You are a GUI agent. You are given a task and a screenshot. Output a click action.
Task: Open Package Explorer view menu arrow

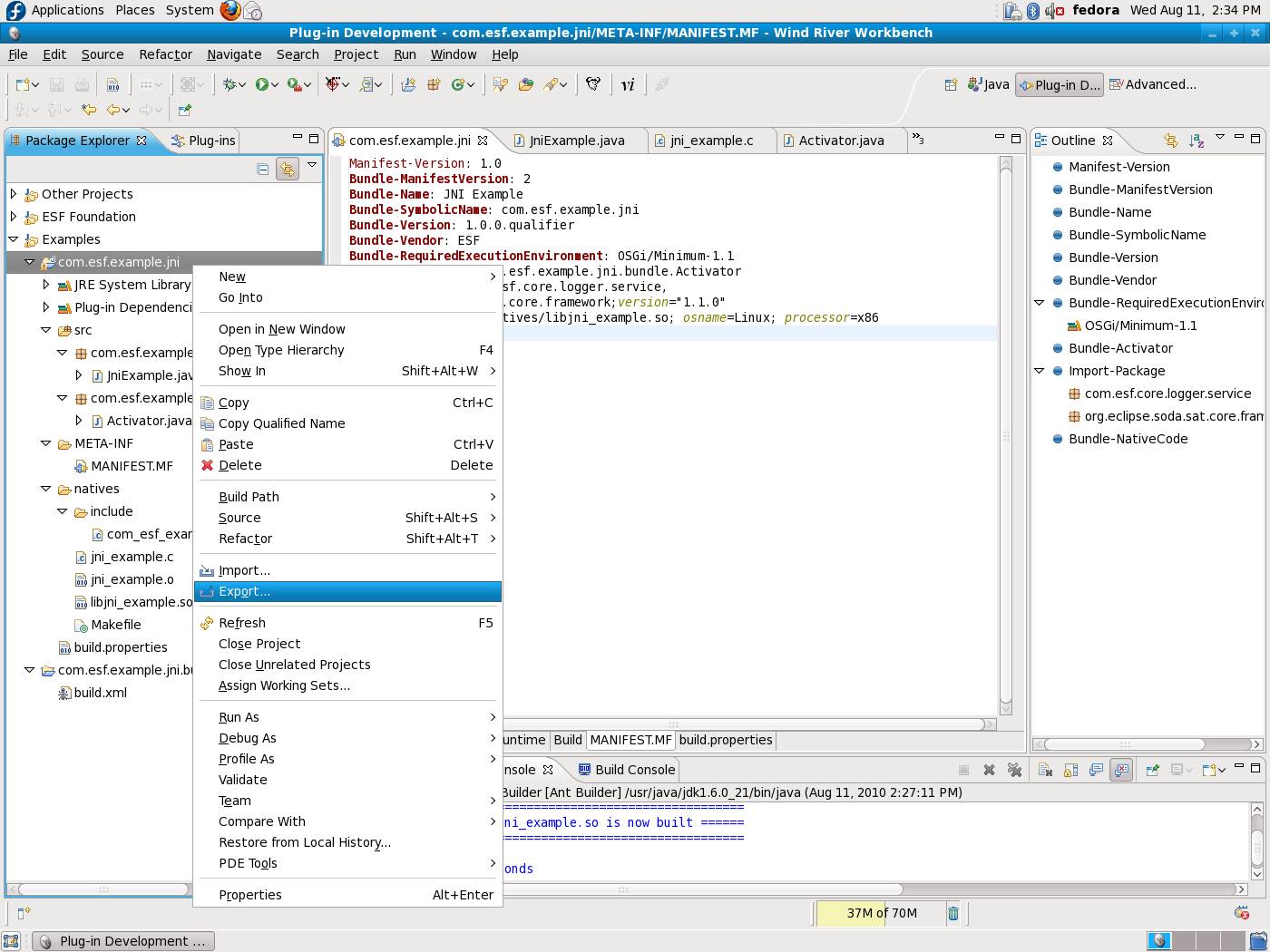(x=312, y=165)
